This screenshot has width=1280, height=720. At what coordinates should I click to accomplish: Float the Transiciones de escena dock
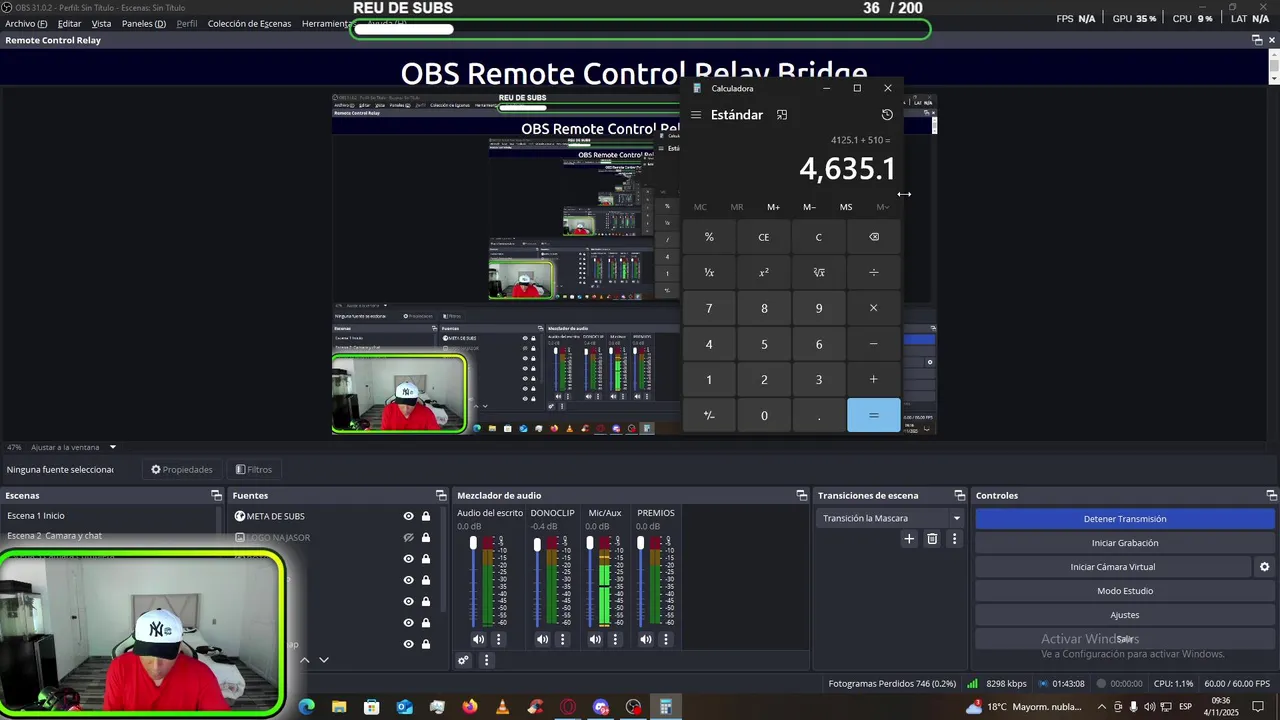(959, 495)
